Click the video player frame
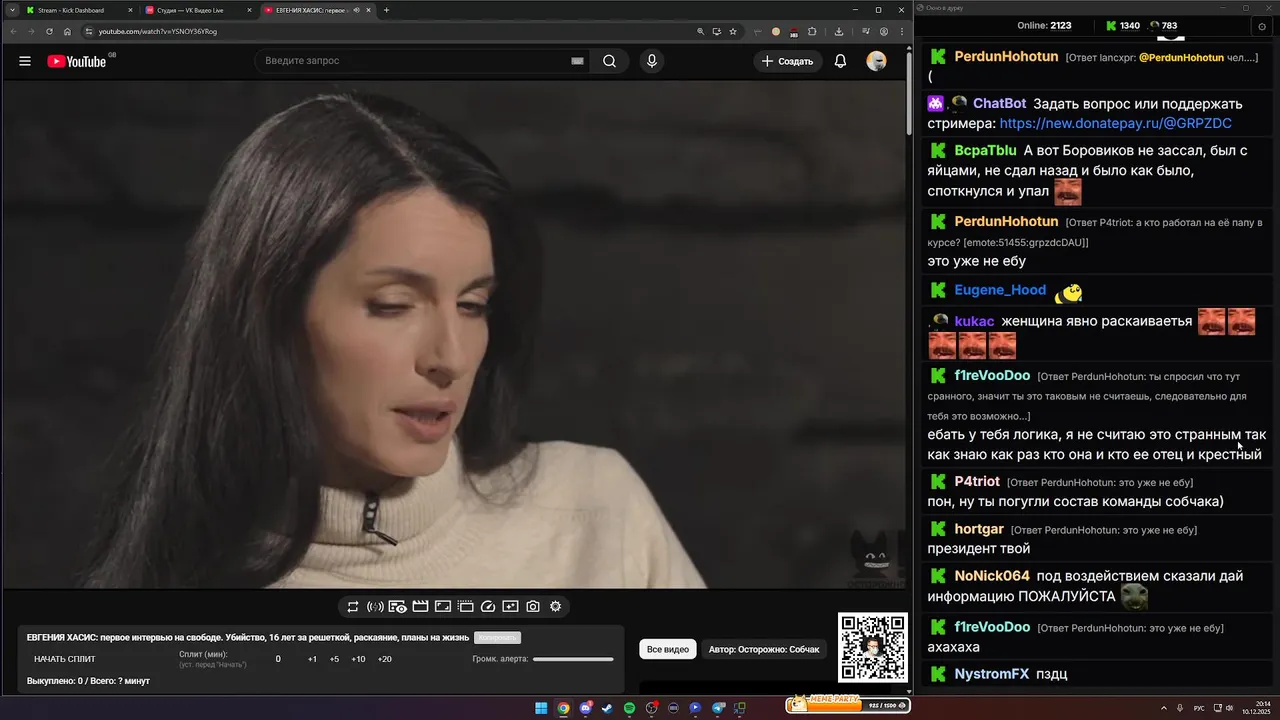This screenshot has width=1280, height=720. pyautogui.click(x=455, y=334)
